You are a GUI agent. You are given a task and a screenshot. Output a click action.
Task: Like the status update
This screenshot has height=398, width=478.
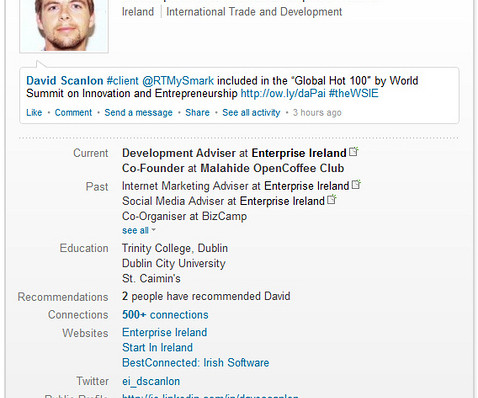click(34, 113)
